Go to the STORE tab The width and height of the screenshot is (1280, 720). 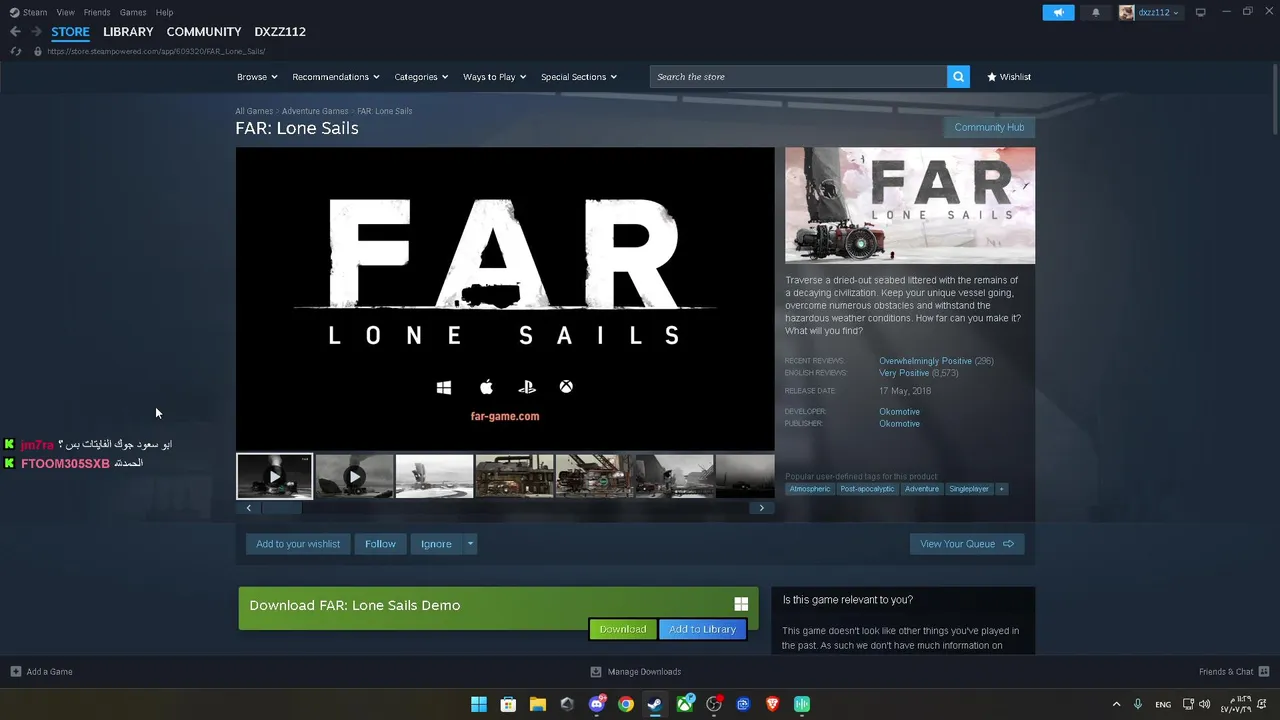tap(70, 32)
